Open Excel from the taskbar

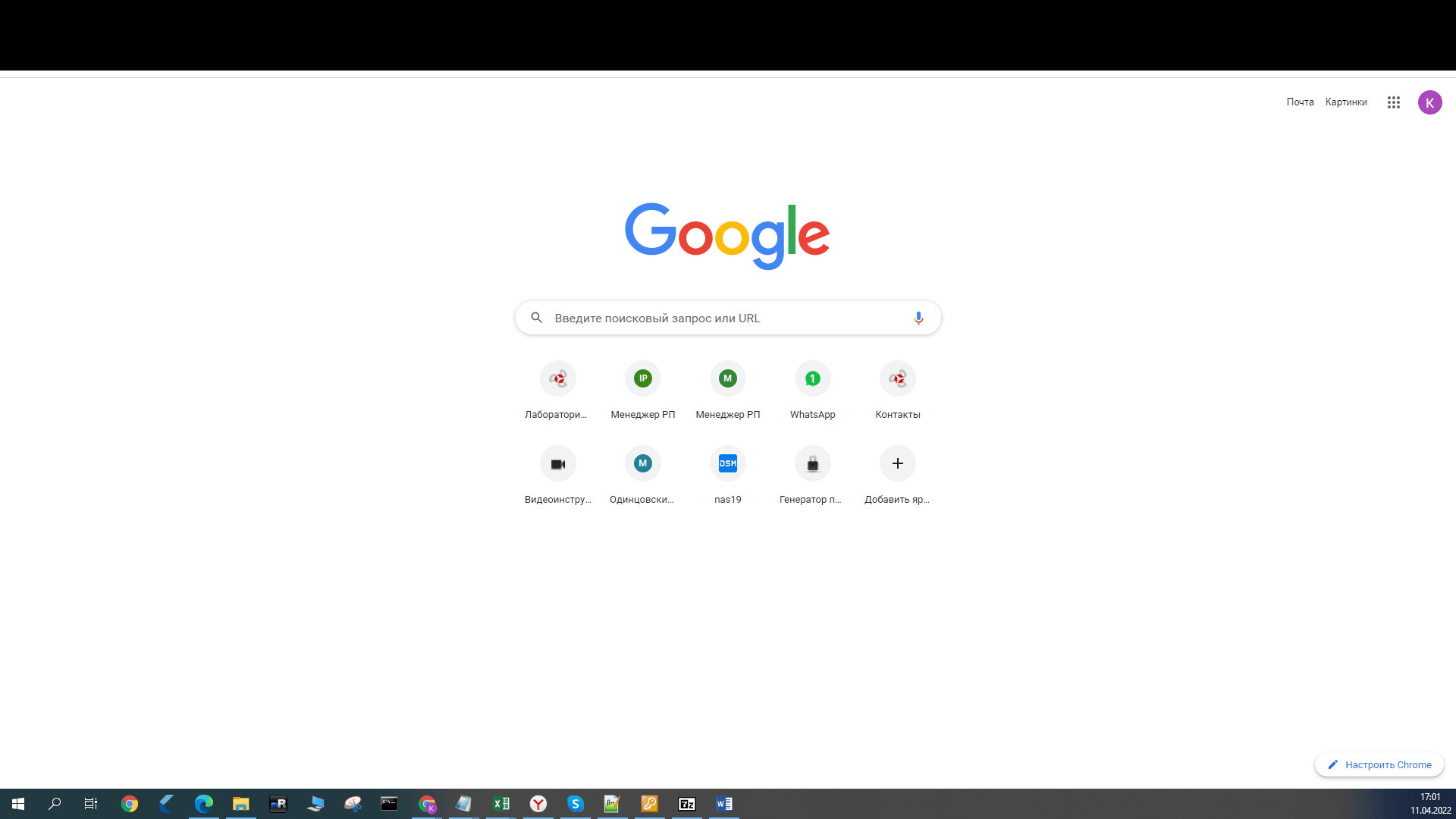[x=501, y=804]
